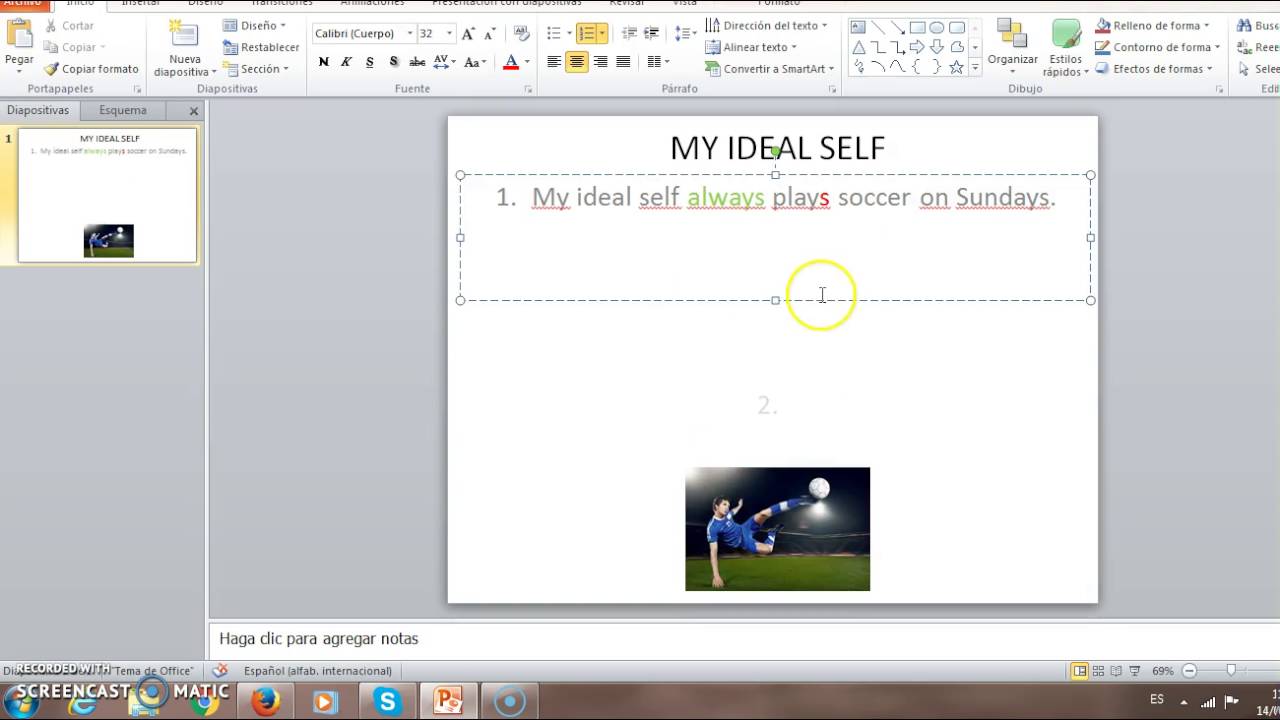
Task: Toggle bold N formatting
Action: point(323,62)
